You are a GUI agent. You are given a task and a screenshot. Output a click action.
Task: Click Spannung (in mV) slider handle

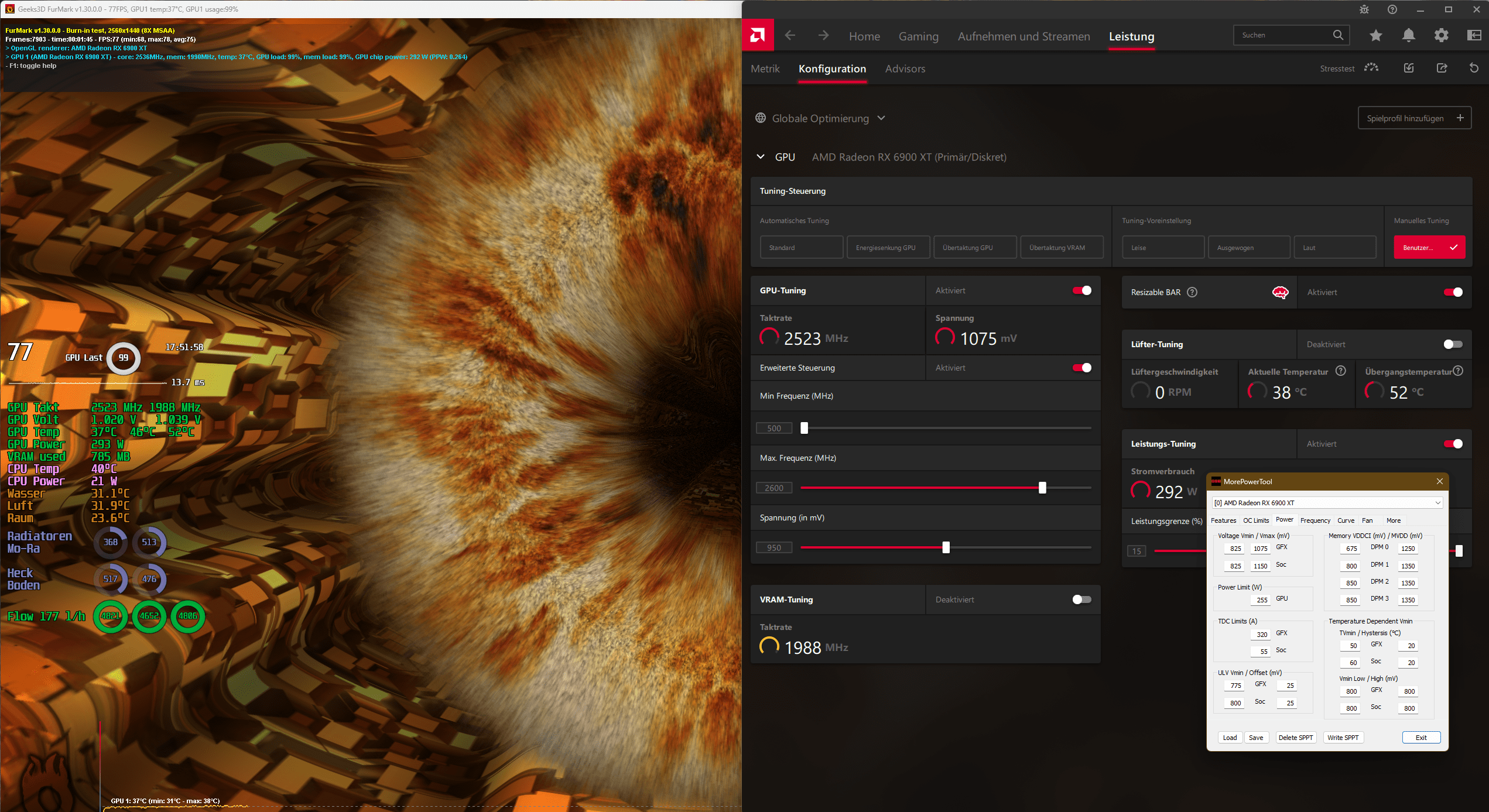click(x=946, y=547)
